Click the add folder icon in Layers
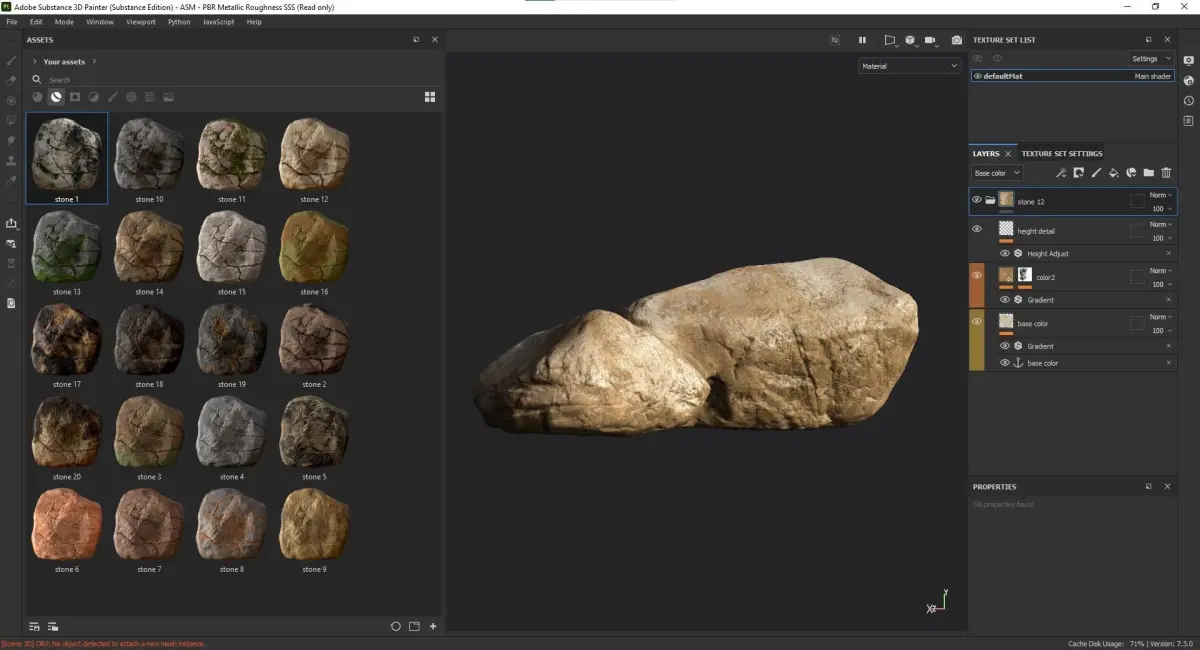The image size is (1200, 650). click(x=1148, y=173)
